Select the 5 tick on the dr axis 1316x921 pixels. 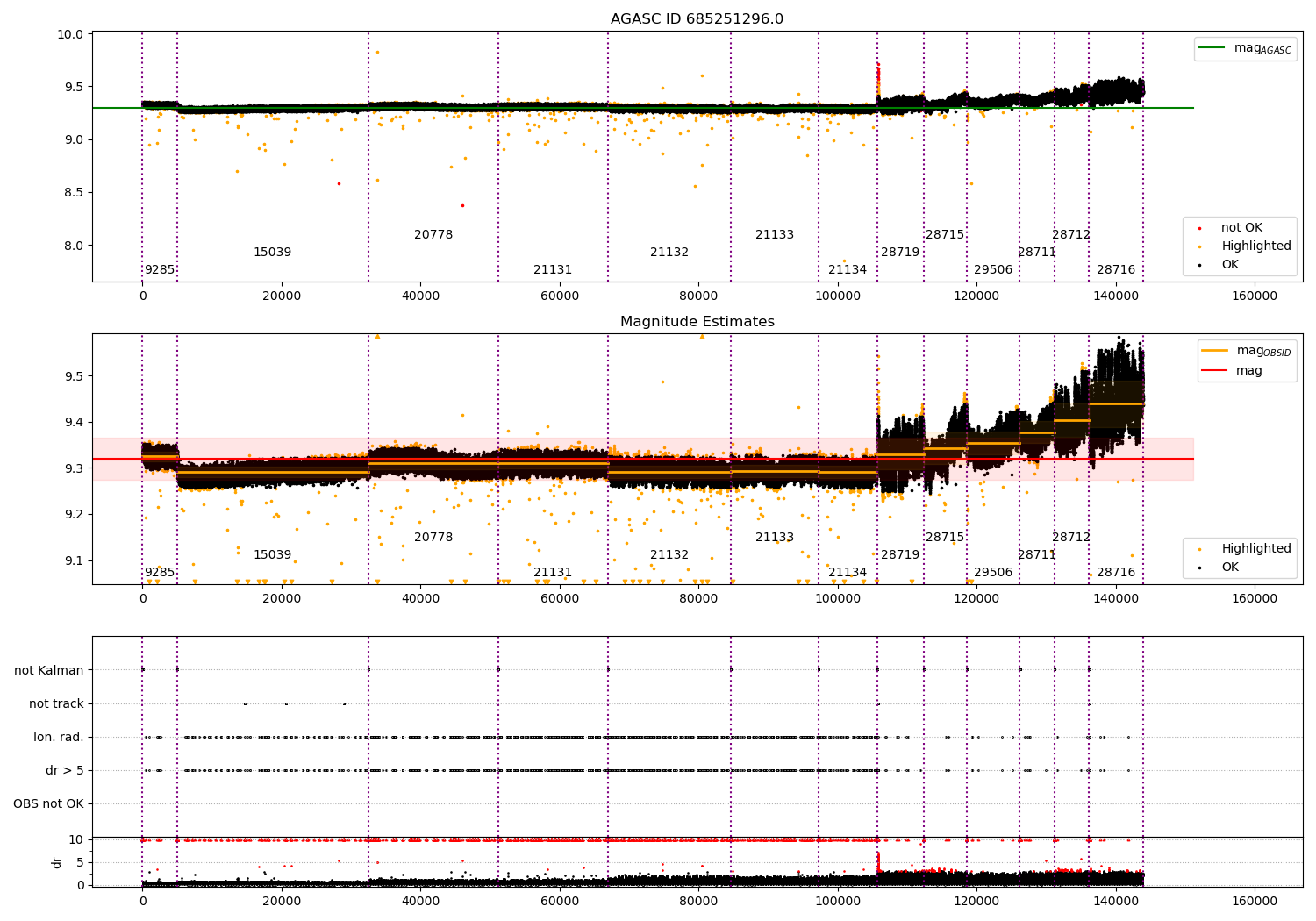pos(80,863)
